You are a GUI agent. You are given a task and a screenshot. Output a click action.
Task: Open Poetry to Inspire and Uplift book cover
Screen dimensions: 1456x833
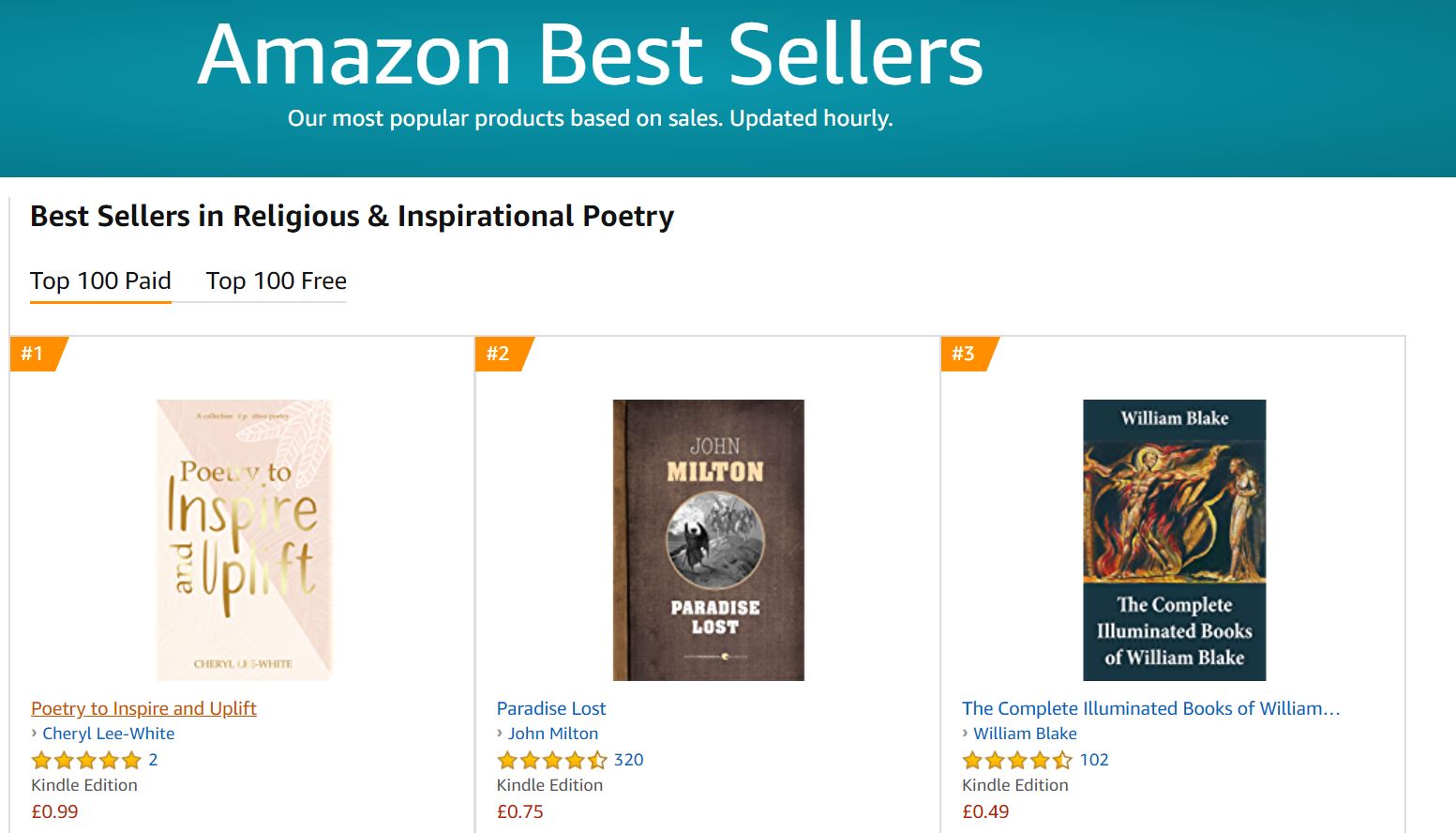[244, 539]
